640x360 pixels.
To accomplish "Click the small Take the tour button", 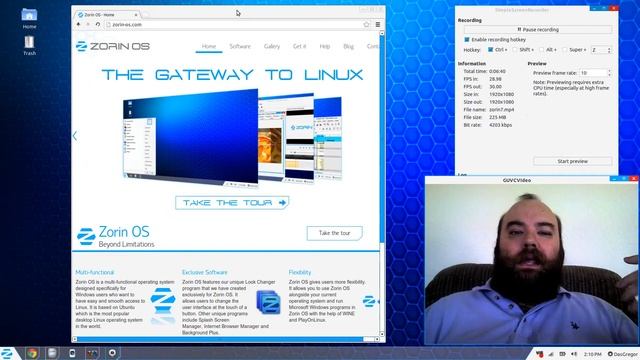I will coord(334,233).
